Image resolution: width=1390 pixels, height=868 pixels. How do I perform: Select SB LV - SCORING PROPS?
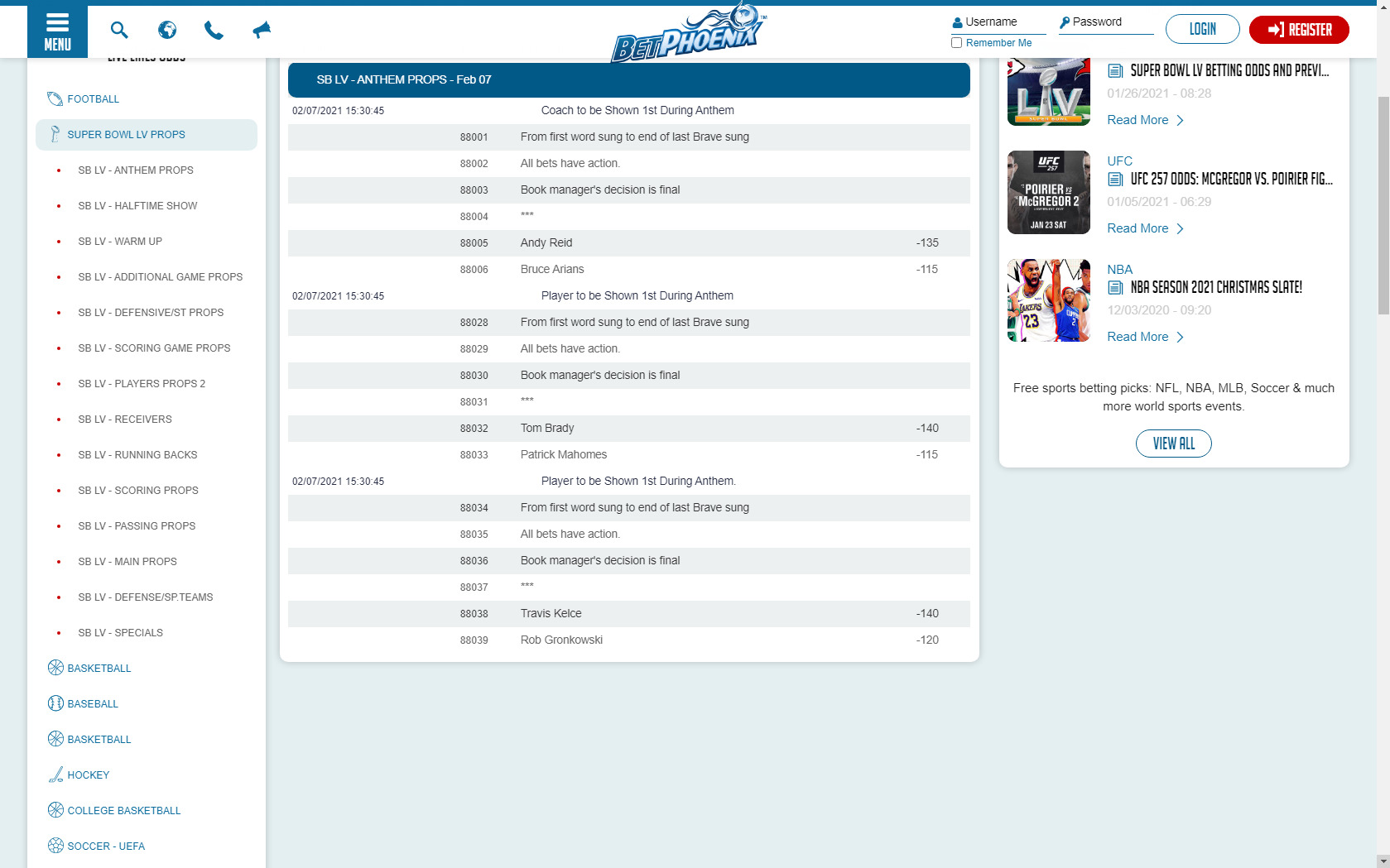[x=138, y=491]
